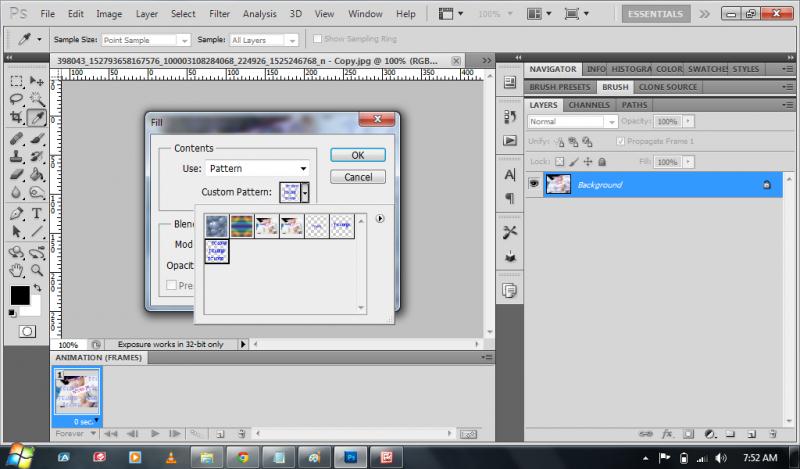Hide the Background layer with eye icon
Viewport: 800px width, 469px height.
point(534,184)
